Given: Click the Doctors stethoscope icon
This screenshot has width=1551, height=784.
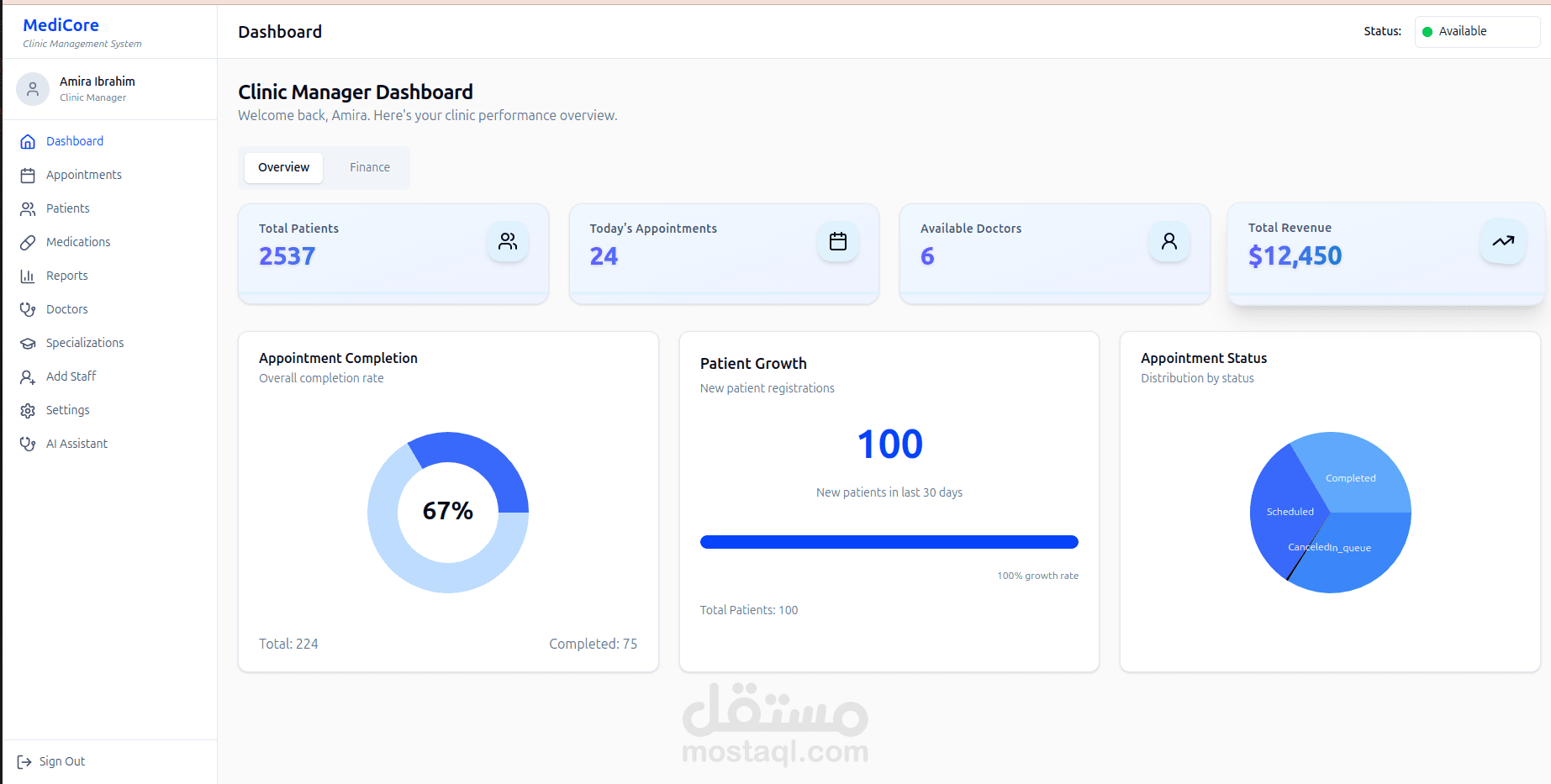Looking at the screenshot, I should click(28, 308).
